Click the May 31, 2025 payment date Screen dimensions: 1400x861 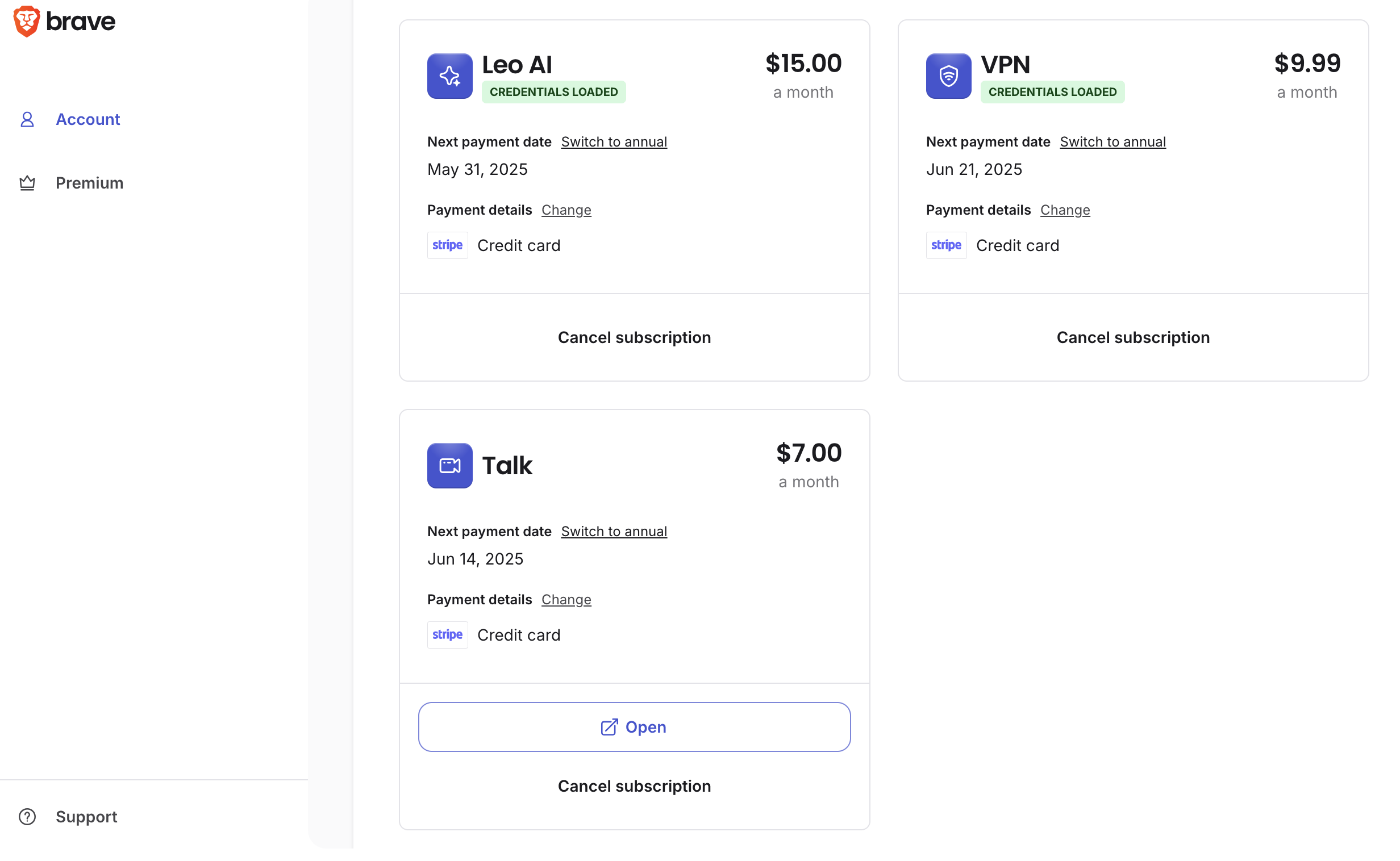pos(477,170)
